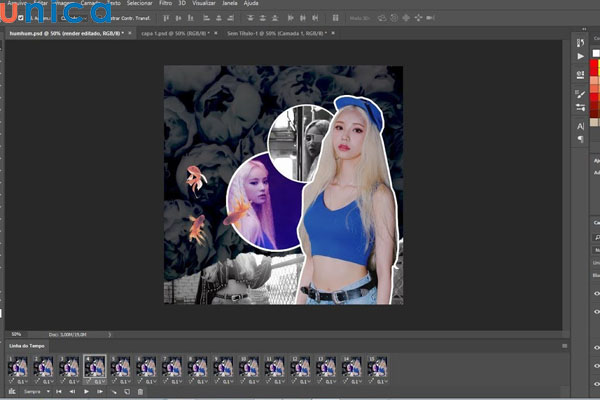
Task: Duplicate the selected timeline frame
Action: (x=127, y=392)
